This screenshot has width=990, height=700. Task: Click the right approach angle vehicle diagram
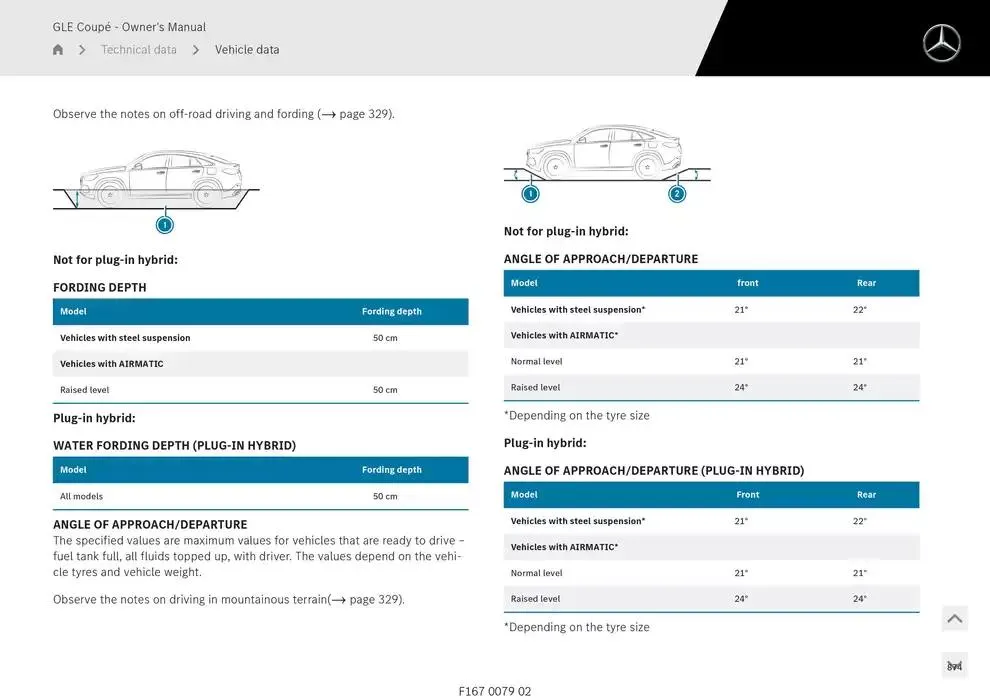[x=605, y=150]
